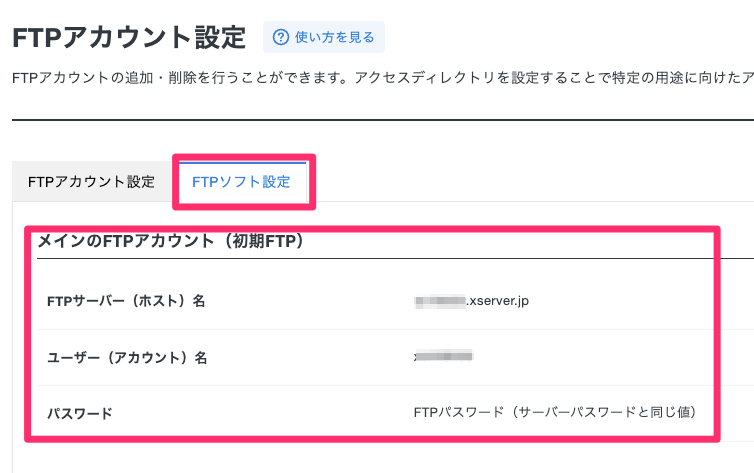Click the FTPサーバー host name table row
This screenshot has width=754, height=473.
(395, 301)
